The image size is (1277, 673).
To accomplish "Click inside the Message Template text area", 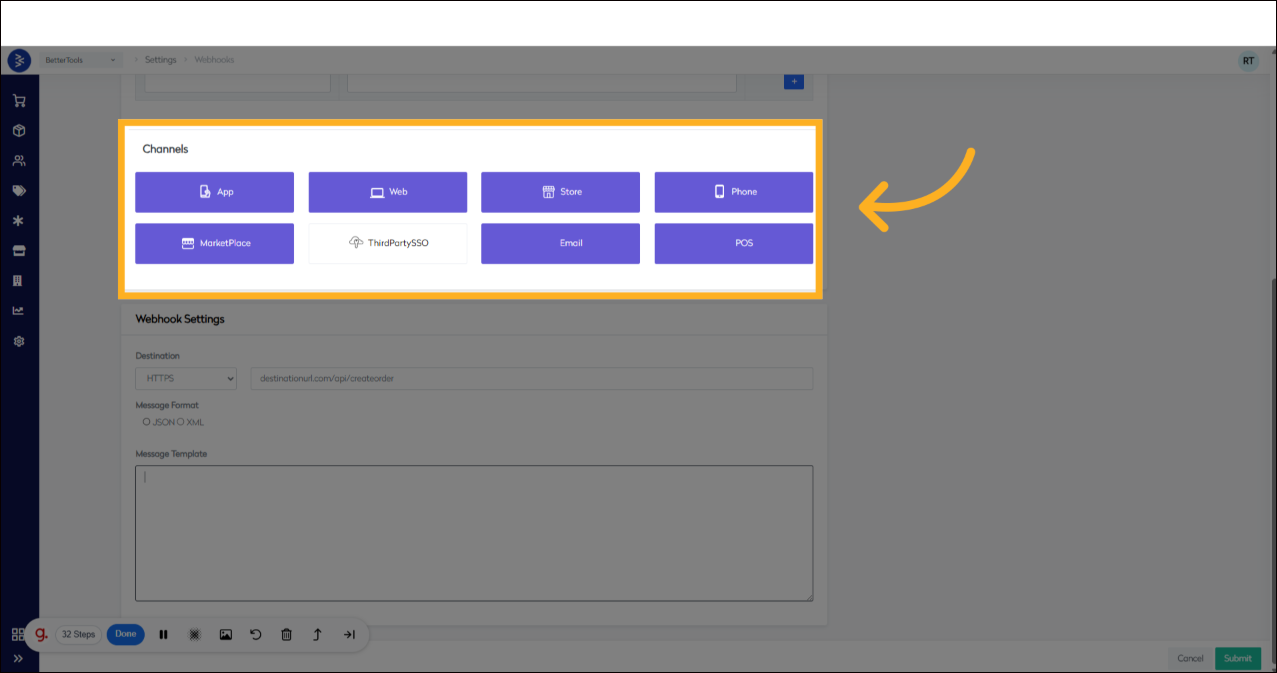I will pyautogui.click(x=473, y=530).
